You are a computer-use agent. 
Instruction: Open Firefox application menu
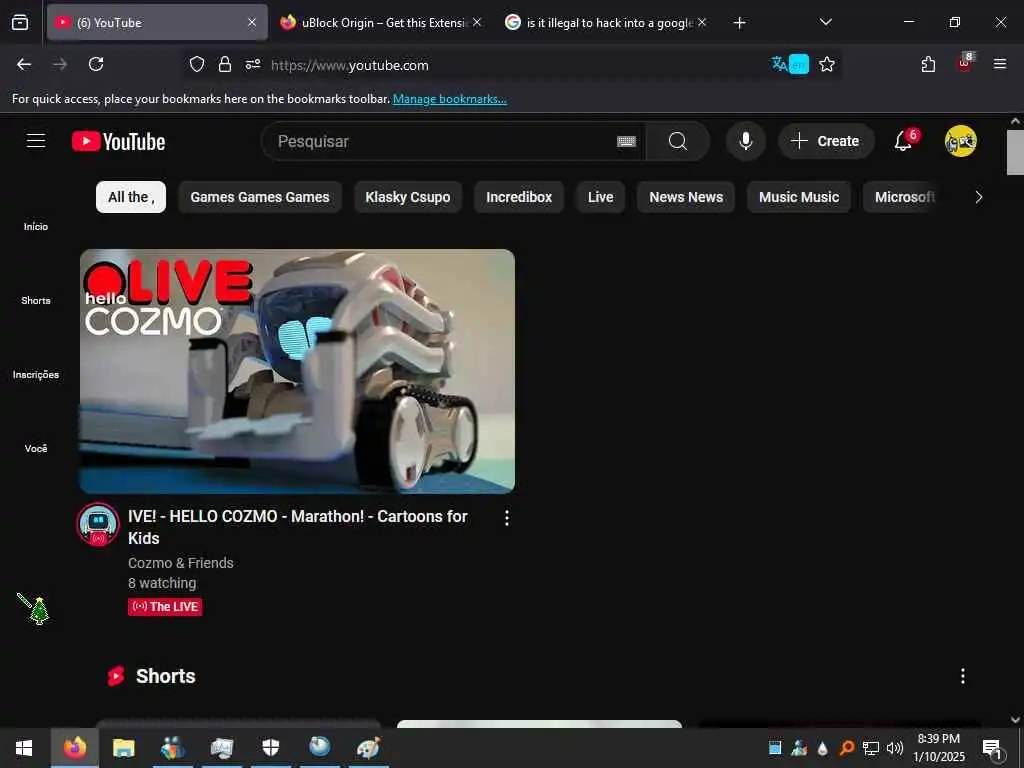pos(1000,64)
